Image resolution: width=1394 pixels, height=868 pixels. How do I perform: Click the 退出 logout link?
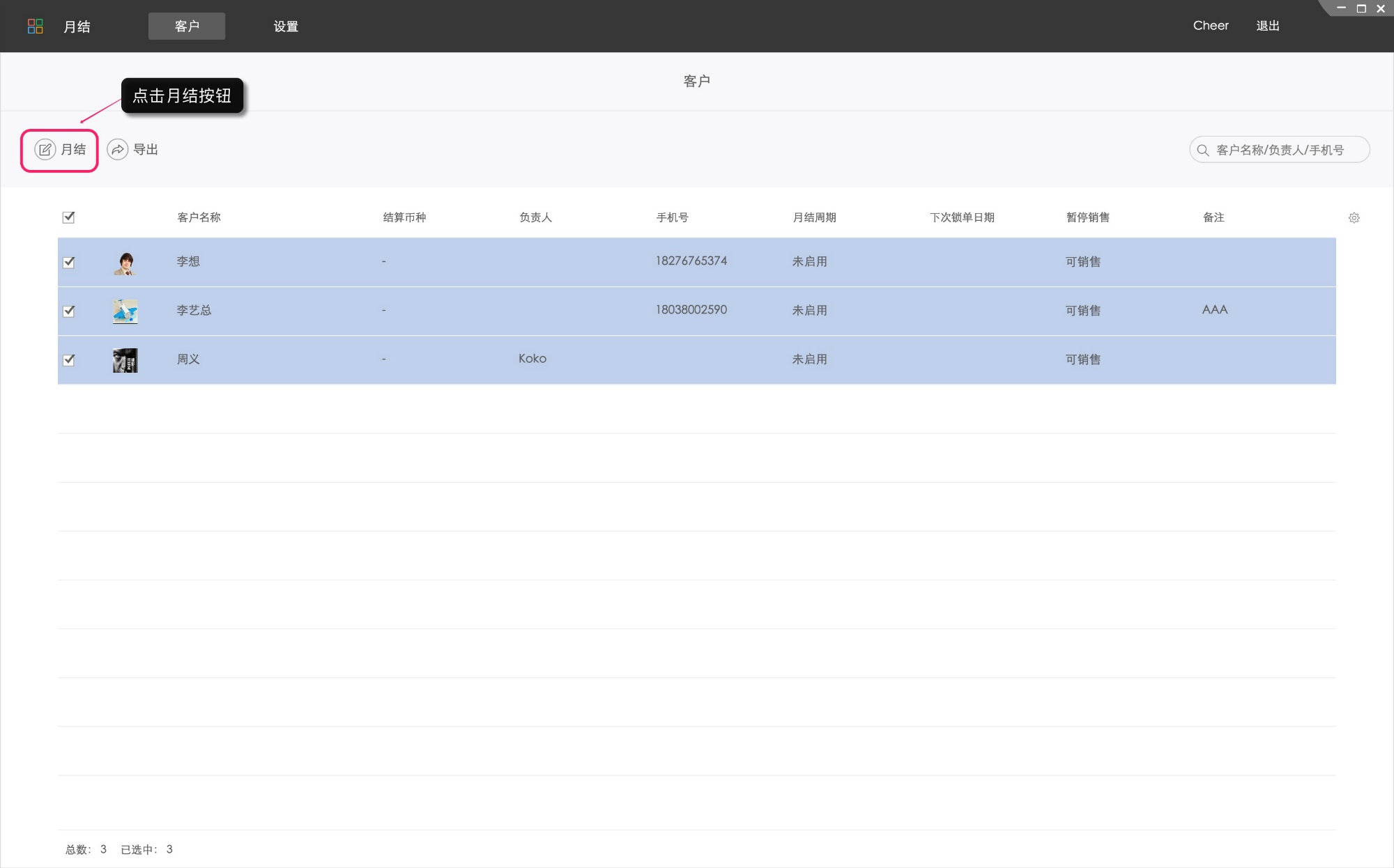point(1267,26)
